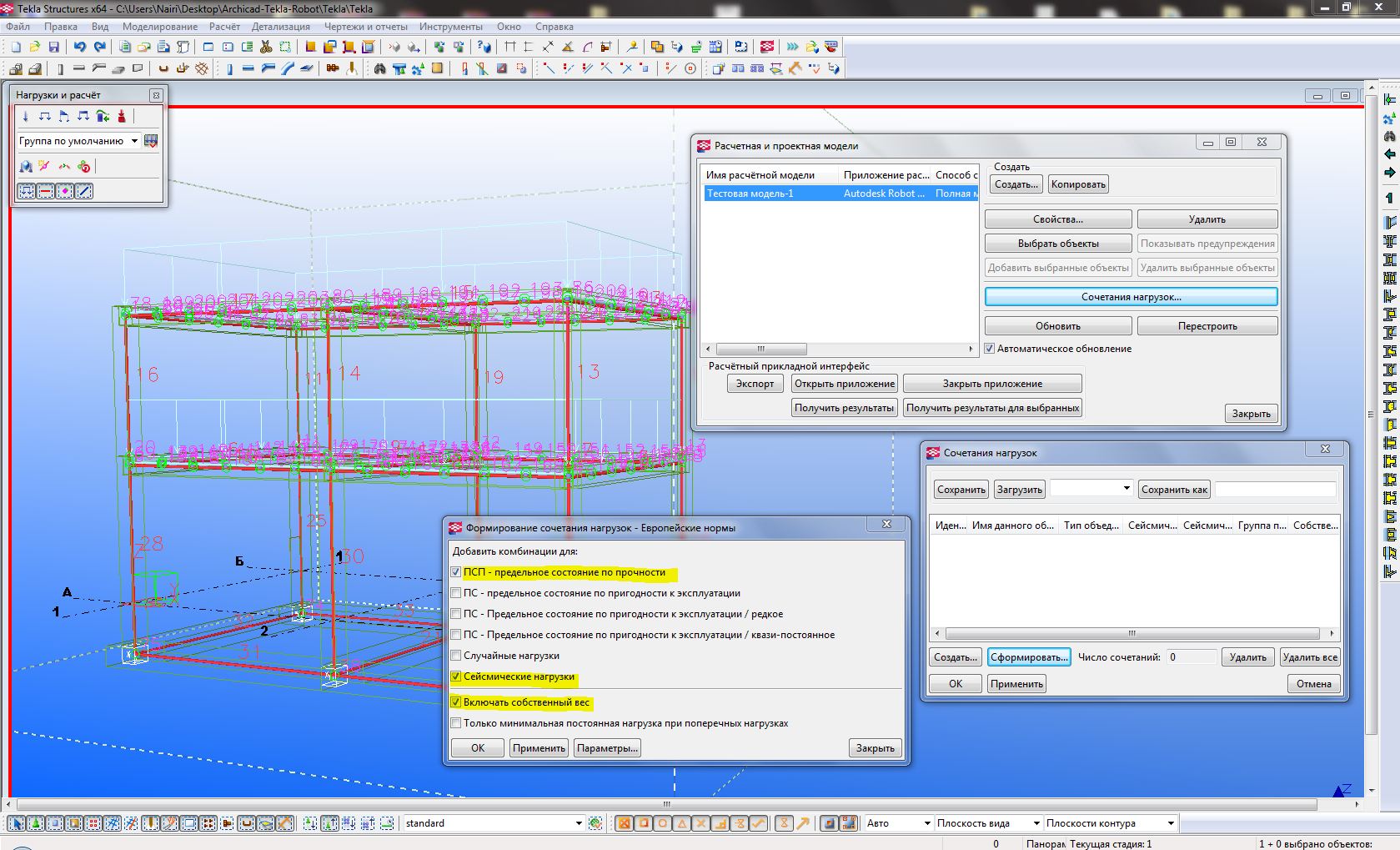Screen dimensions: 1400x850
Task: Click the Undo arrow in the toolbar
Action: click(79, 47)
